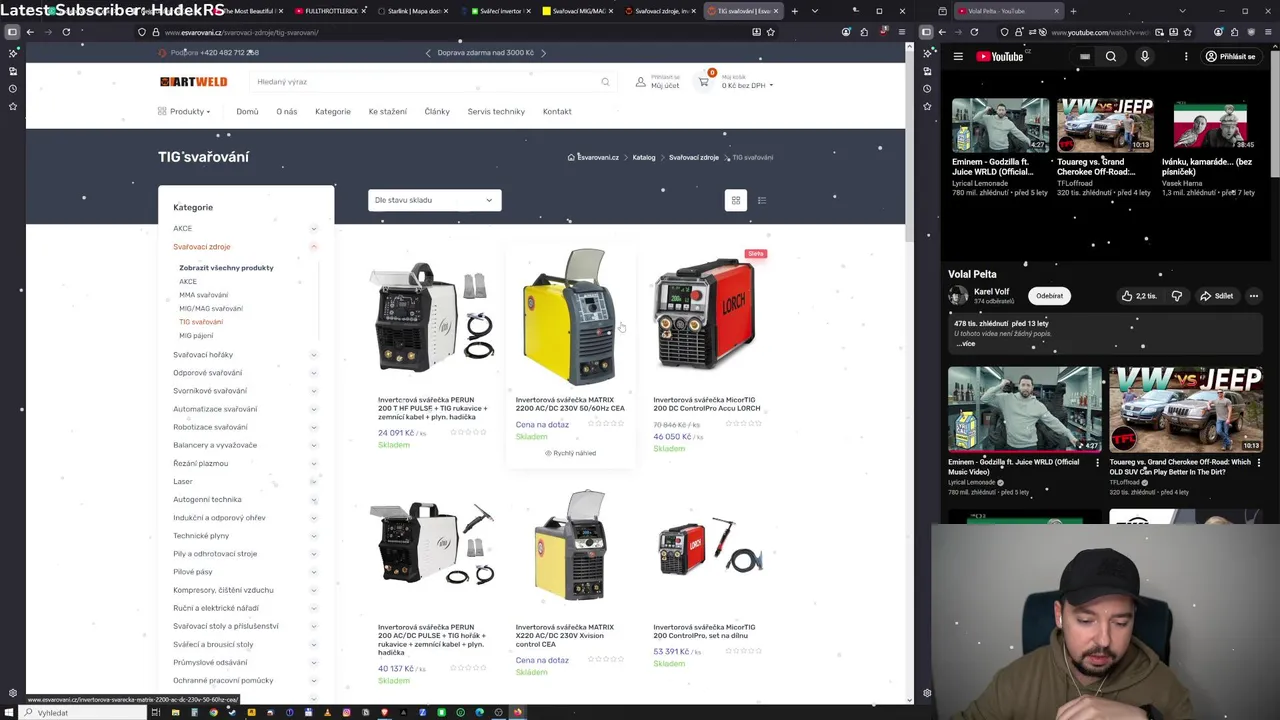Click the YouTube logo

coord(1000,57)
